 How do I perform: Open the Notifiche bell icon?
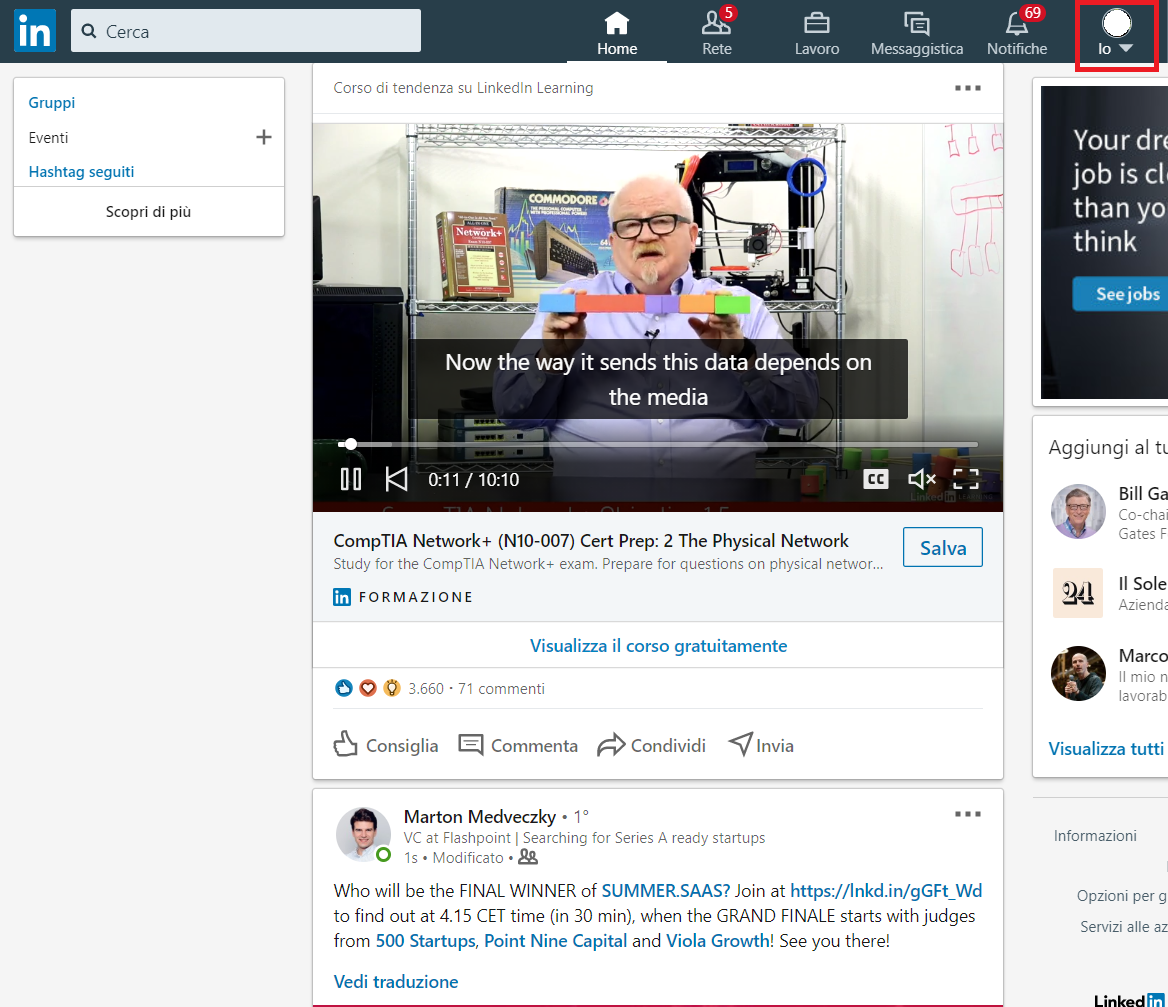point(1016,24)
